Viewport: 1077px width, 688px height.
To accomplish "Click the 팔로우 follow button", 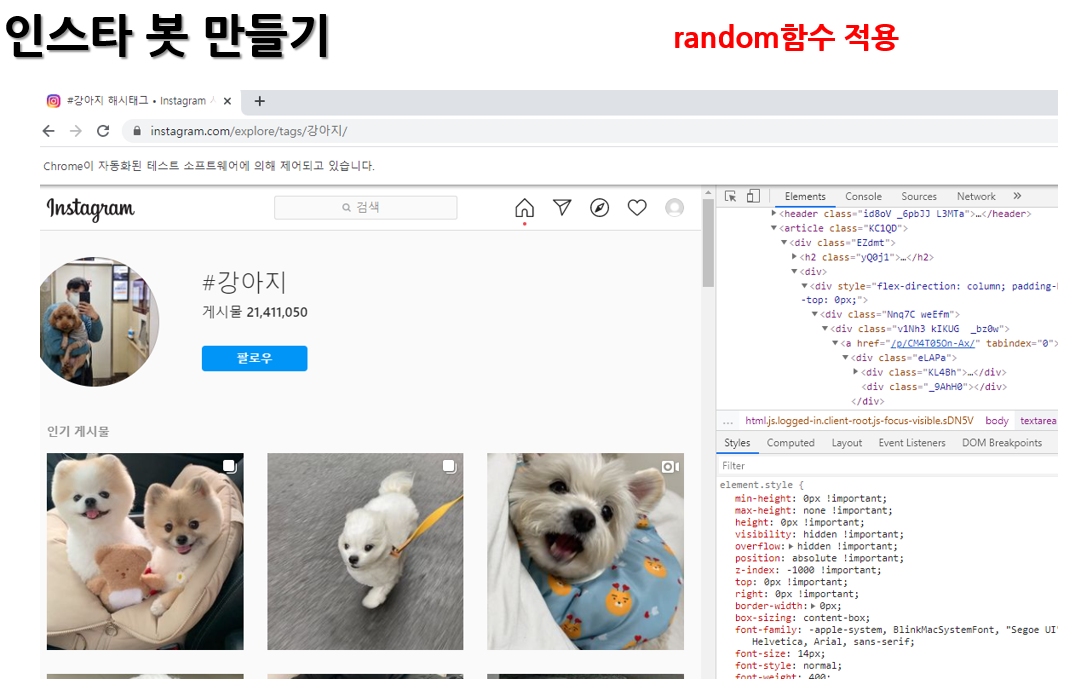I will click(254, 358).
